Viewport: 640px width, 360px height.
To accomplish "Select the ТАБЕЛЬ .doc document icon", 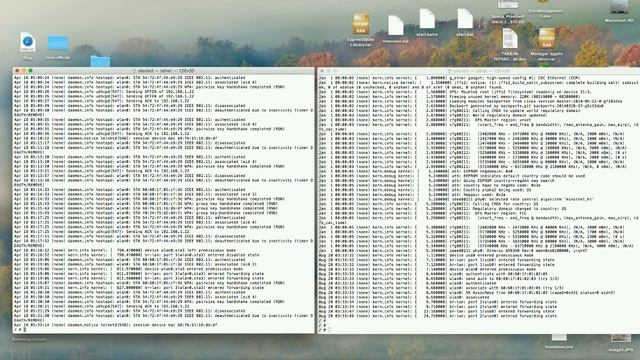I will coord(510,39).
